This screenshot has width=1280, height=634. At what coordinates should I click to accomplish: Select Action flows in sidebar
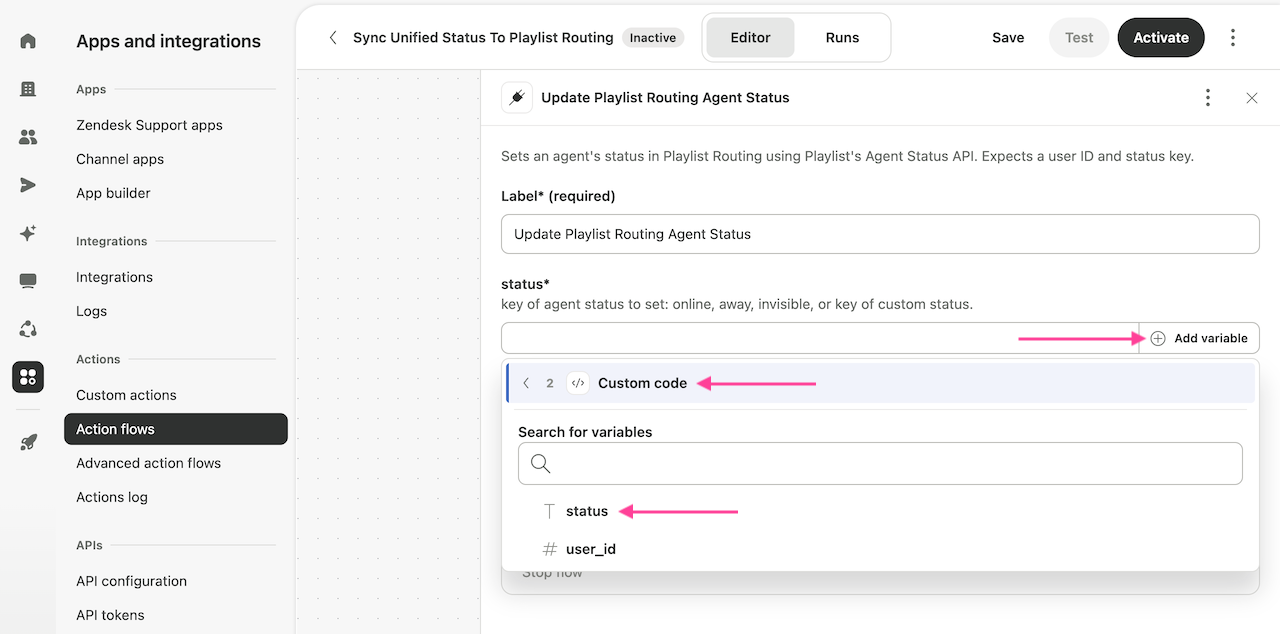coord(176,429)
